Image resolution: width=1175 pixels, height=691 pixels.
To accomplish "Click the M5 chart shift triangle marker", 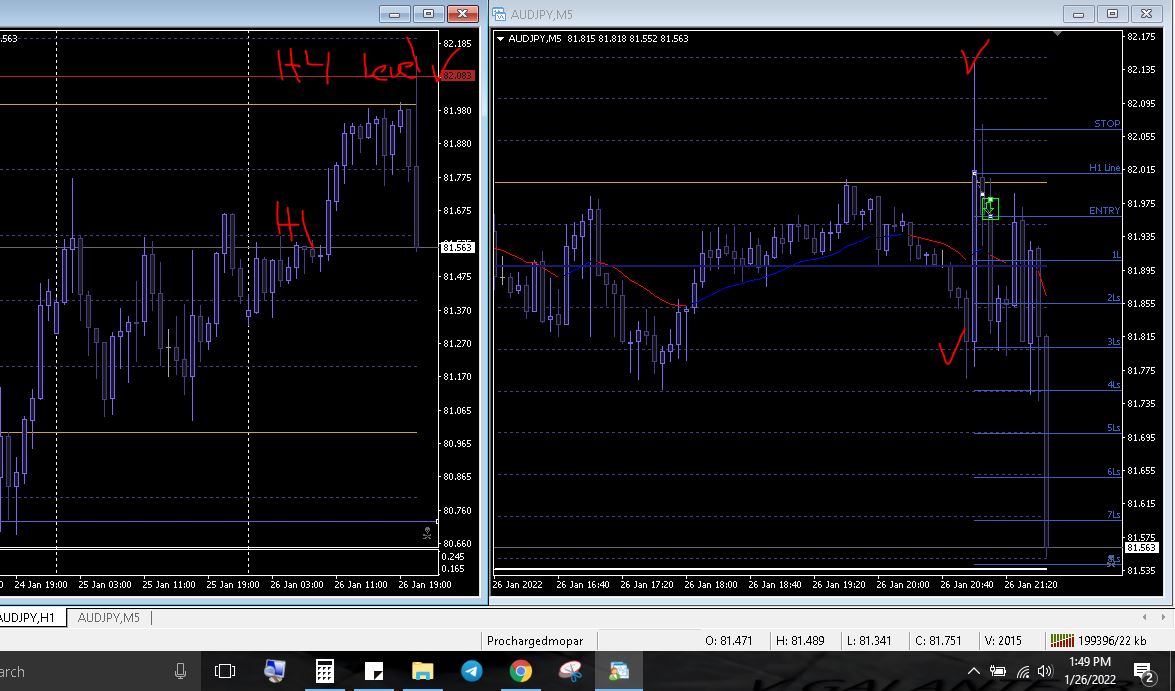I will coord(1057,34).
